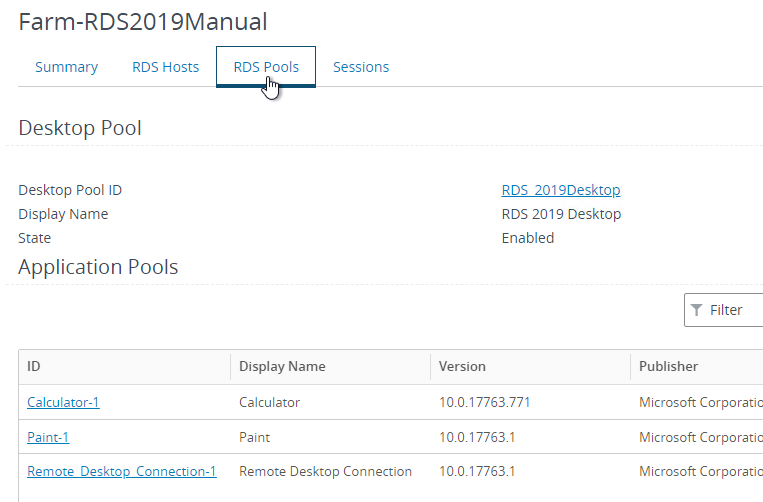Click the funnel Filter icon
Image resolution: width=763 pixels, height=502 pixels.
click(697, 310)
